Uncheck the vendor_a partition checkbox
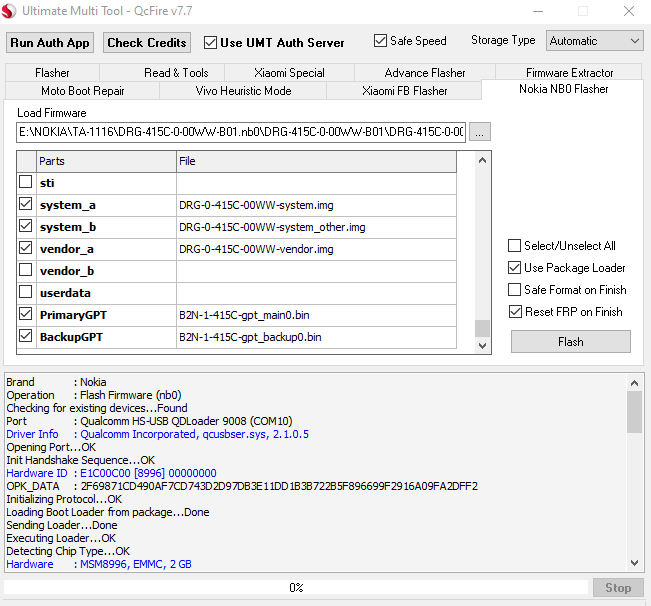Image resolution: width=651 pixels, height=606 pixels. (26, 248)
